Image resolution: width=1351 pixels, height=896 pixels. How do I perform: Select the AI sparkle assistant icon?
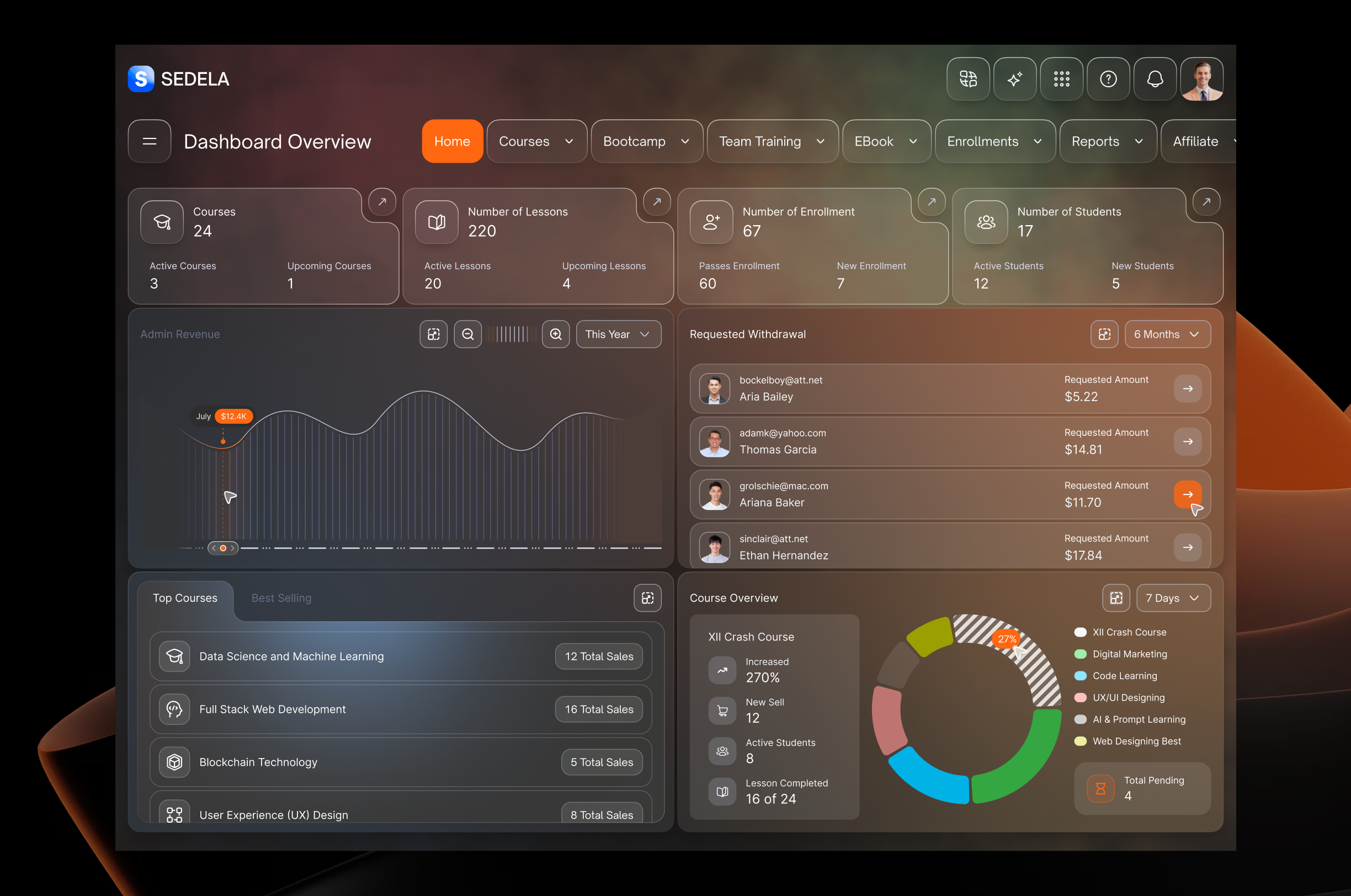1014,79
